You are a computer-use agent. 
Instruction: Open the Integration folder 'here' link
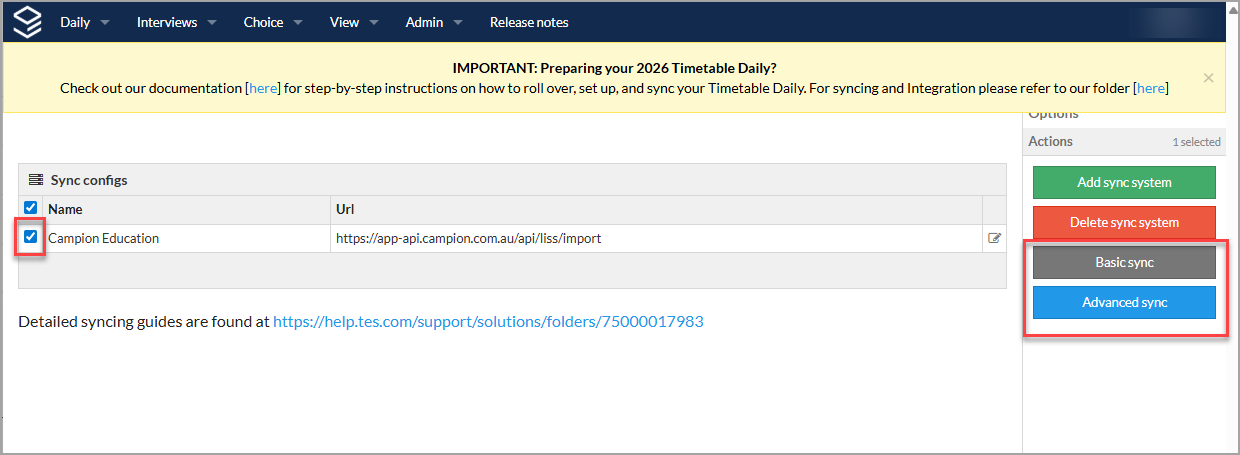coord(1151,88)
